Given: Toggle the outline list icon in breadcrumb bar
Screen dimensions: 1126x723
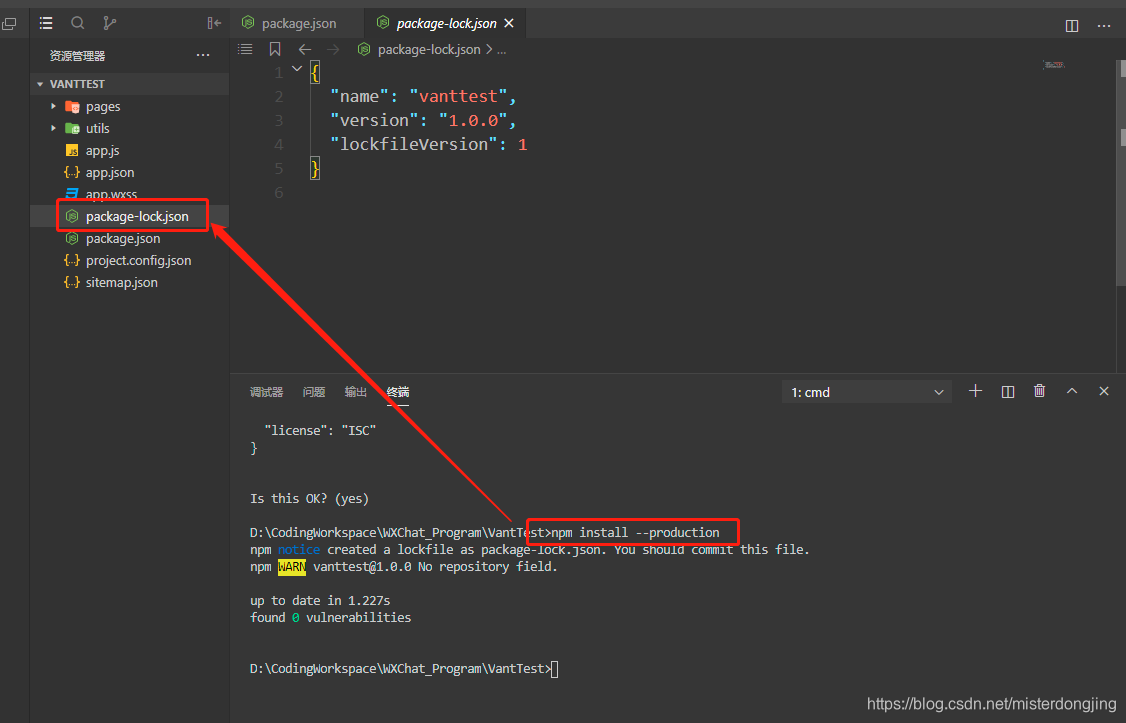Looking at the screenshot, I should [246, 49].
